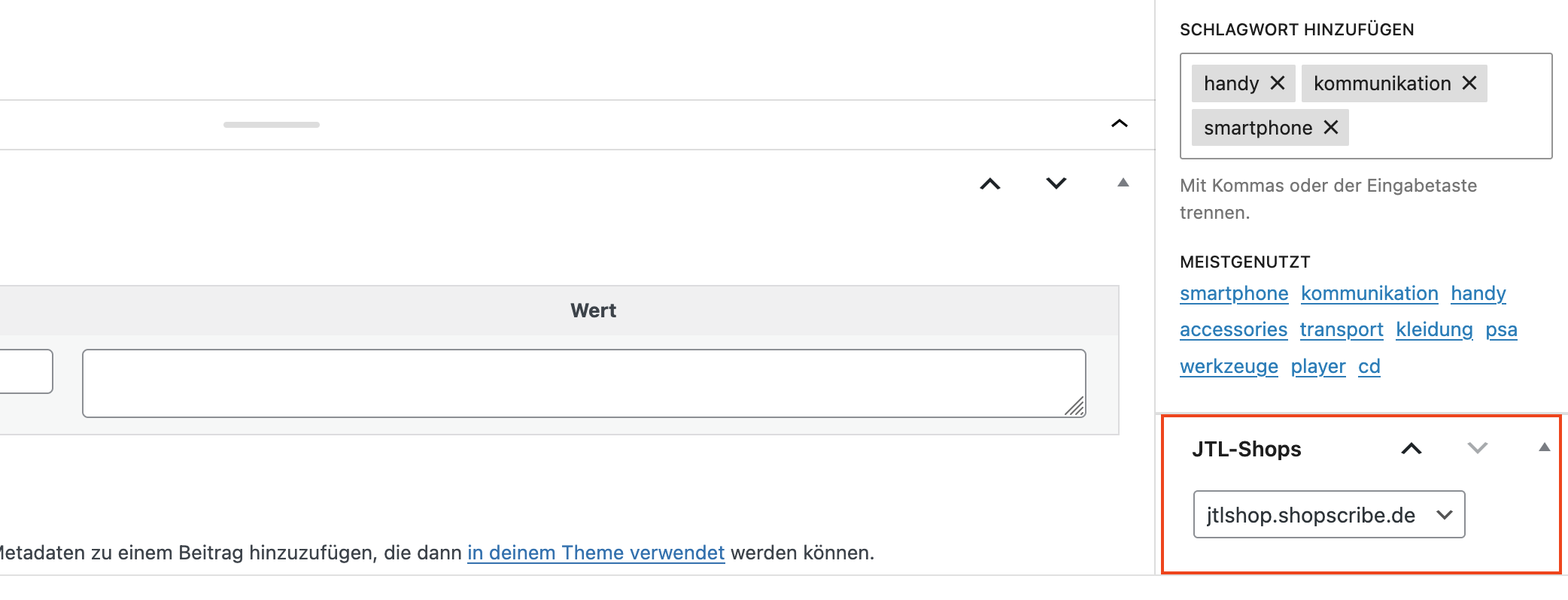Toggle the custom fields panel triangle
Screen dimensions: 1568x600
click(1123, 183)
